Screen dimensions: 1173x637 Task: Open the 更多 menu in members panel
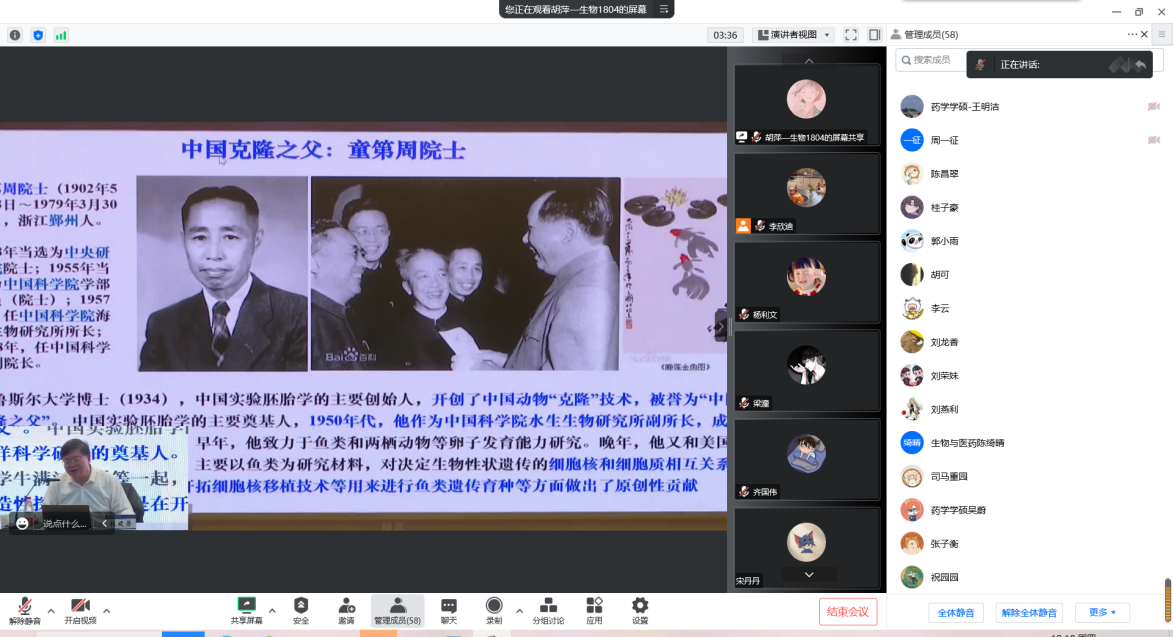click(x=1102, y=612)
